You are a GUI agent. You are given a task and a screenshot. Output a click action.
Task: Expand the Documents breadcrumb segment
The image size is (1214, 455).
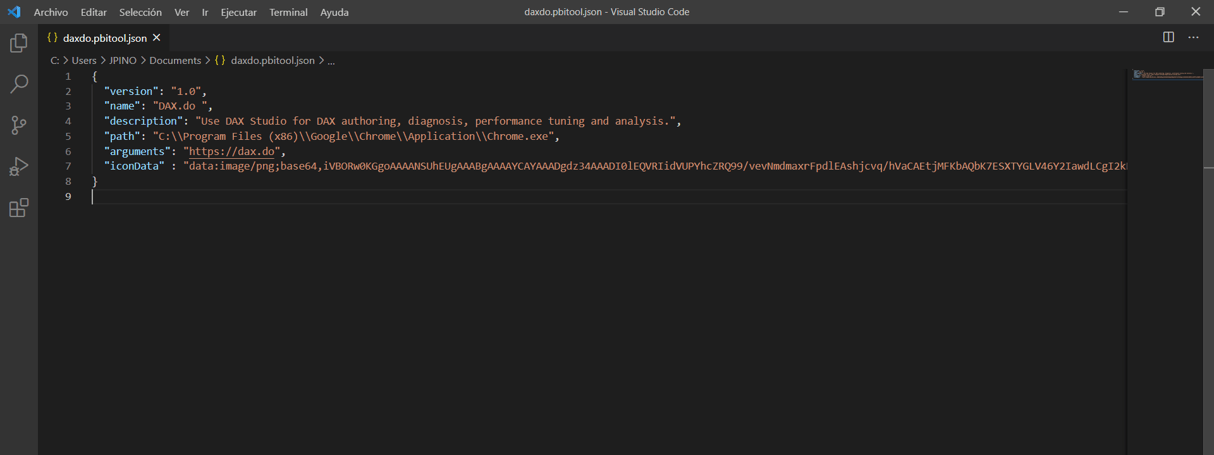coord(175,61)
